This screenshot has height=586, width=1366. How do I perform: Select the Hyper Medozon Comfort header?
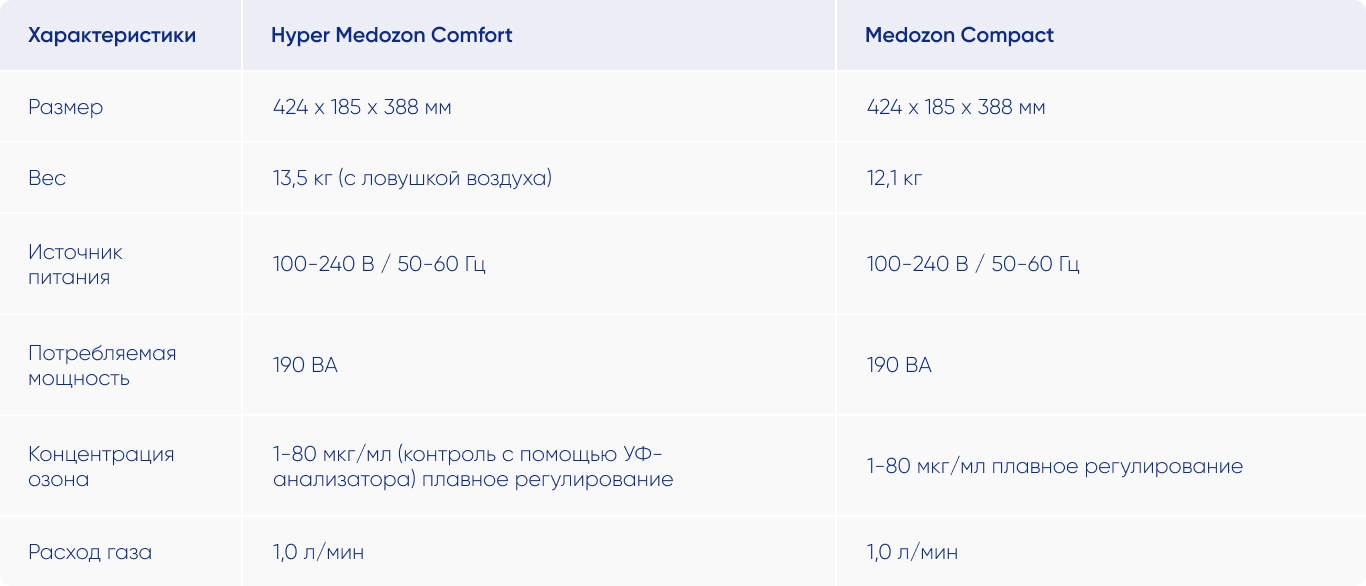coord(392,36)
